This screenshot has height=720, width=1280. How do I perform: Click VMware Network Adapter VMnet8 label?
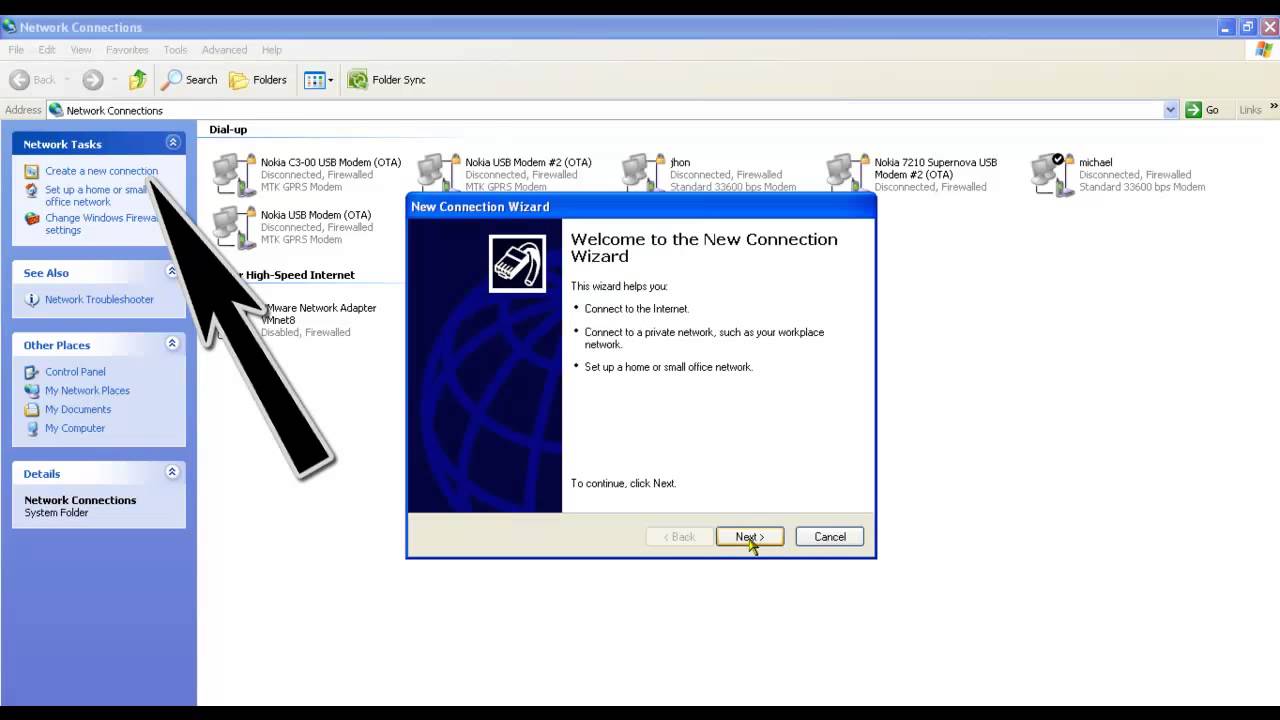[318, 314]
